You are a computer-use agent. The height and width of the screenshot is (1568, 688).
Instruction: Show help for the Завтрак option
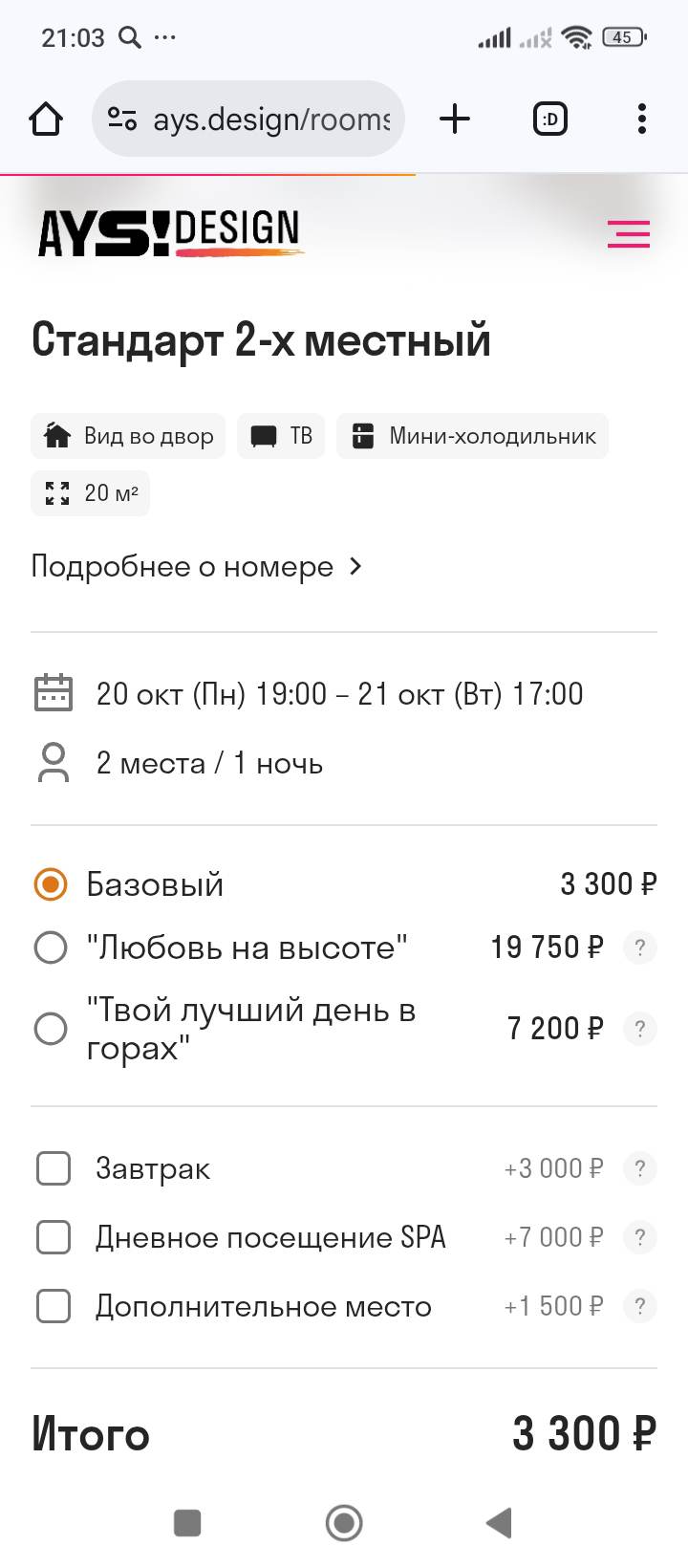(x=639, y=1168)
